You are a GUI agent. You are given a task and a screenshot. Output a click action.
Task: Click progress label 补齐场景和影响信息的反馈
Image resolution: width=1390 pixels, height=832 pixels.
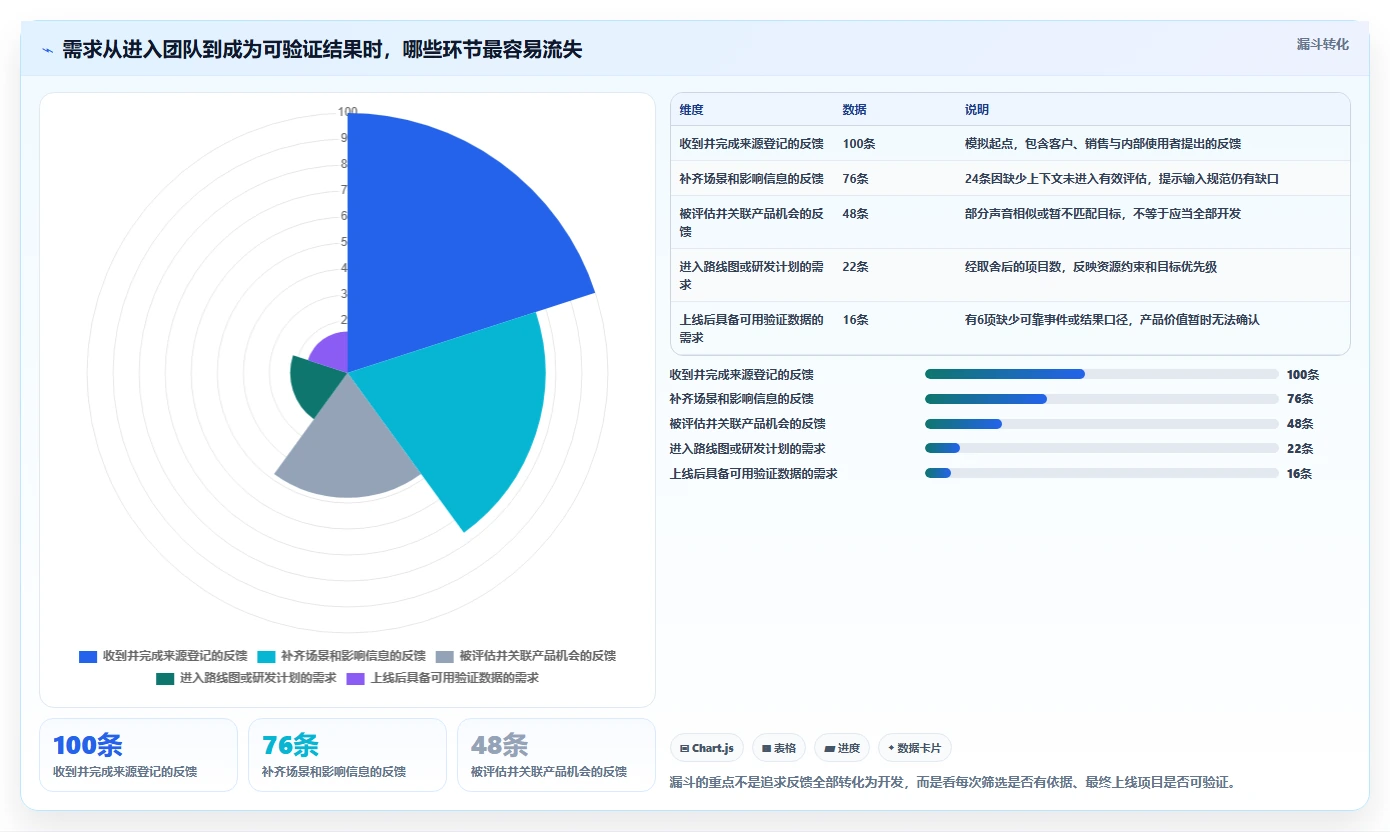point(742,399)
